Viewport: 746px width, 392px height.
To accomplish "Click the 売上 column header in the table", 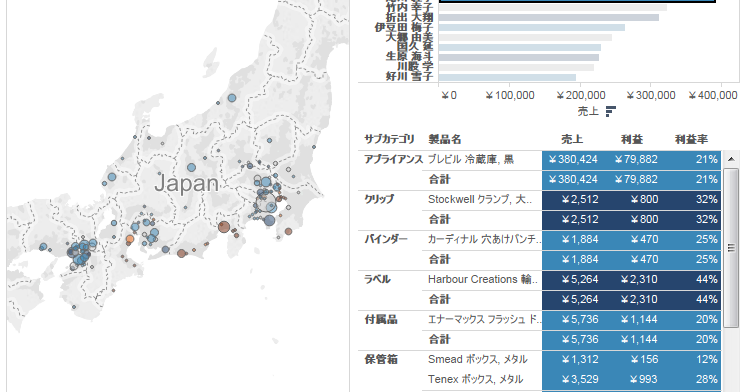I will click(572, 139).
